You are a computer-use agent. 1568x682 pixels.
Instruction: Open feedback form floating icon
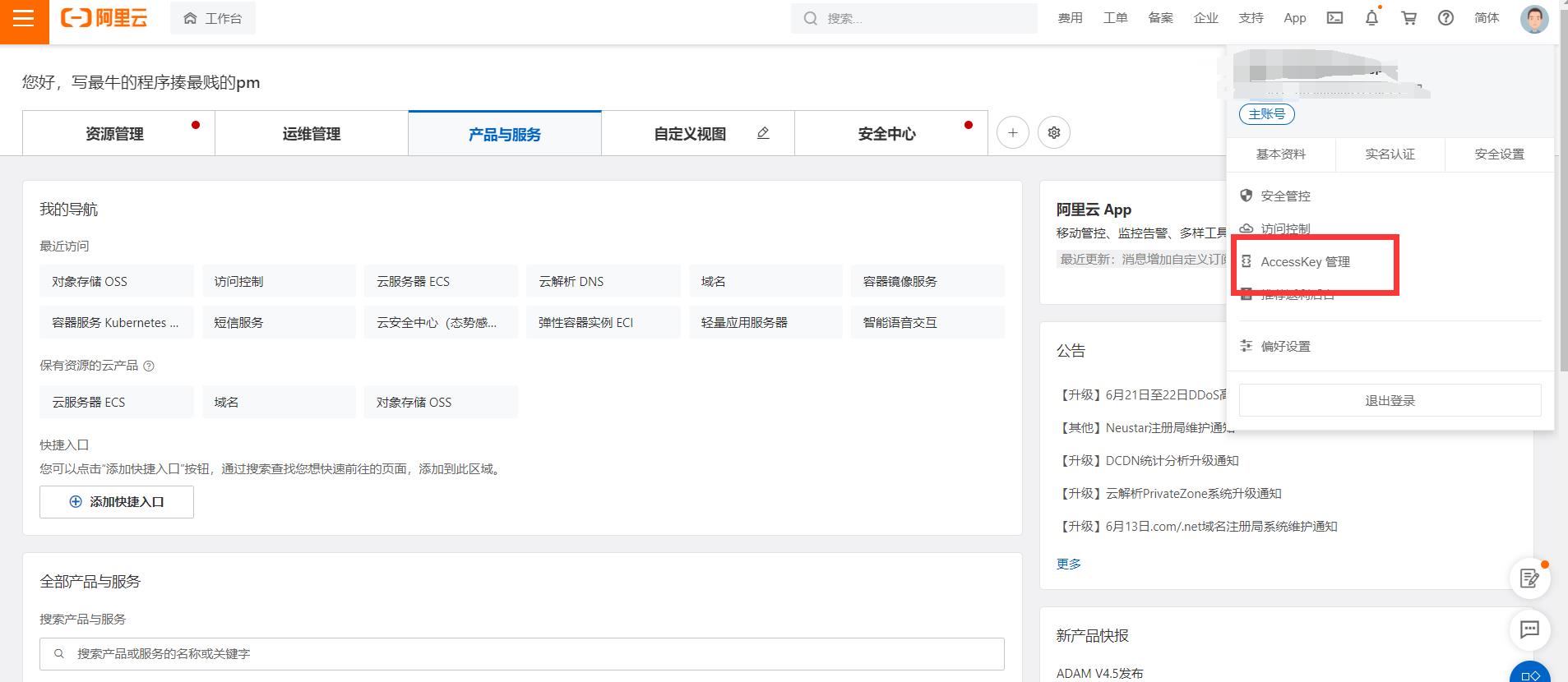[1530, 578]
